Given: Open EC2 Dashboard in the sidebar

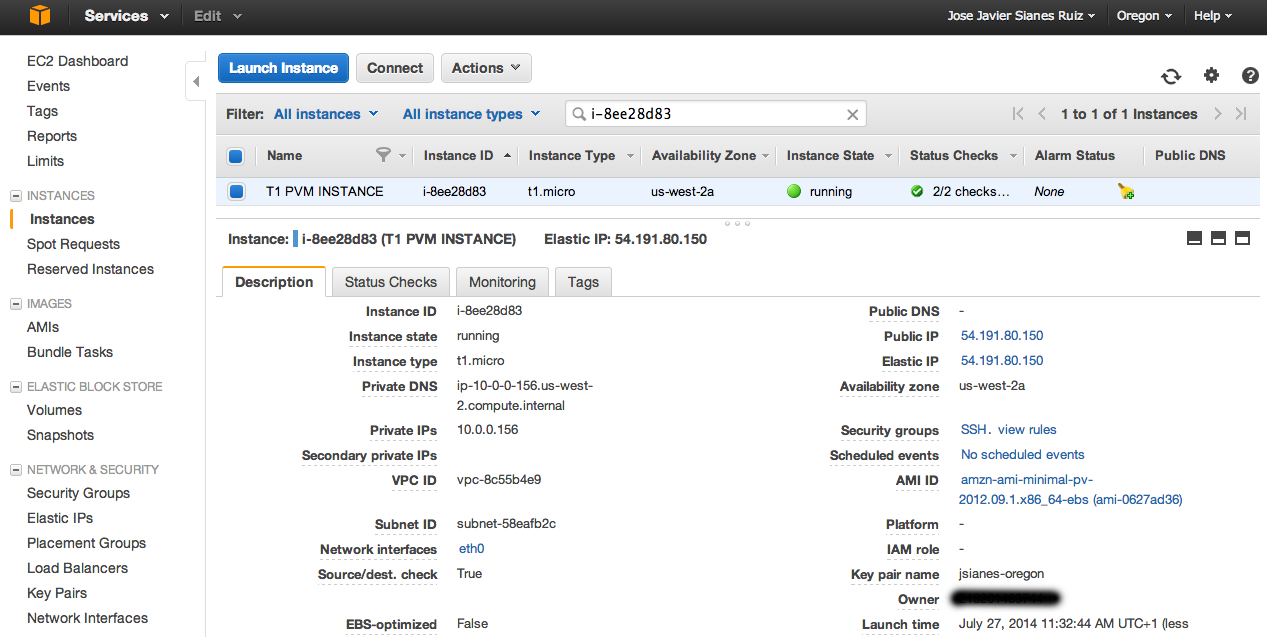Looking at the screenshot, I should point(77,61).
